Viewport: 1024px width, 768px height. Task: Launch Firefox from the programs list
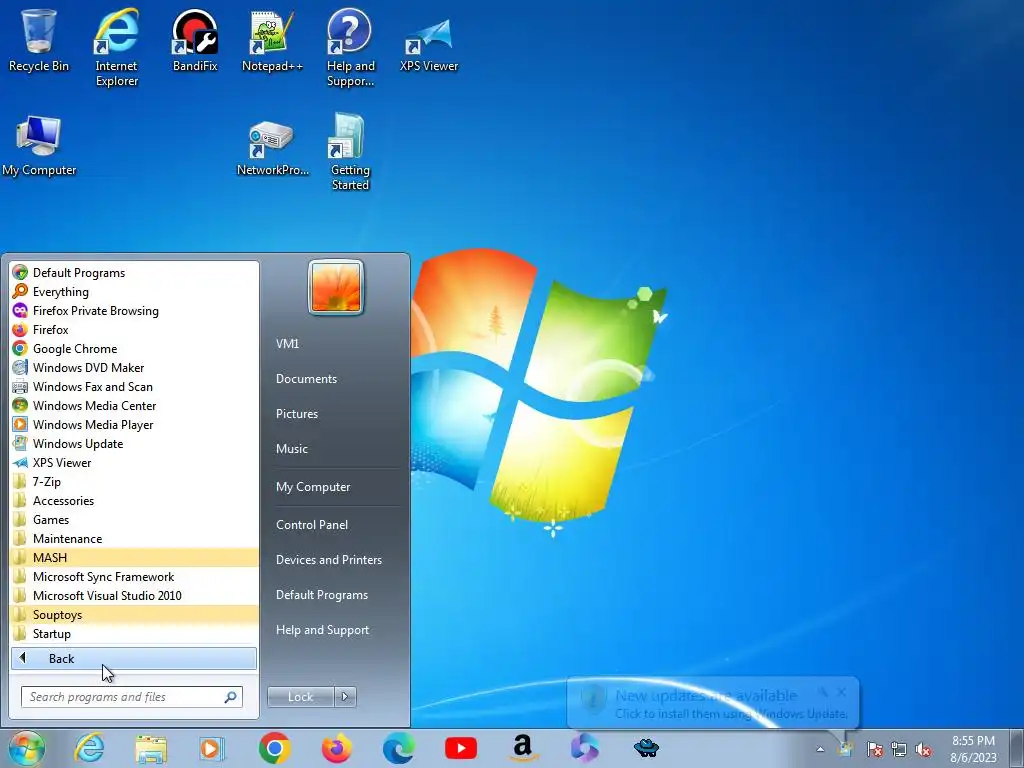coord(135,329)
